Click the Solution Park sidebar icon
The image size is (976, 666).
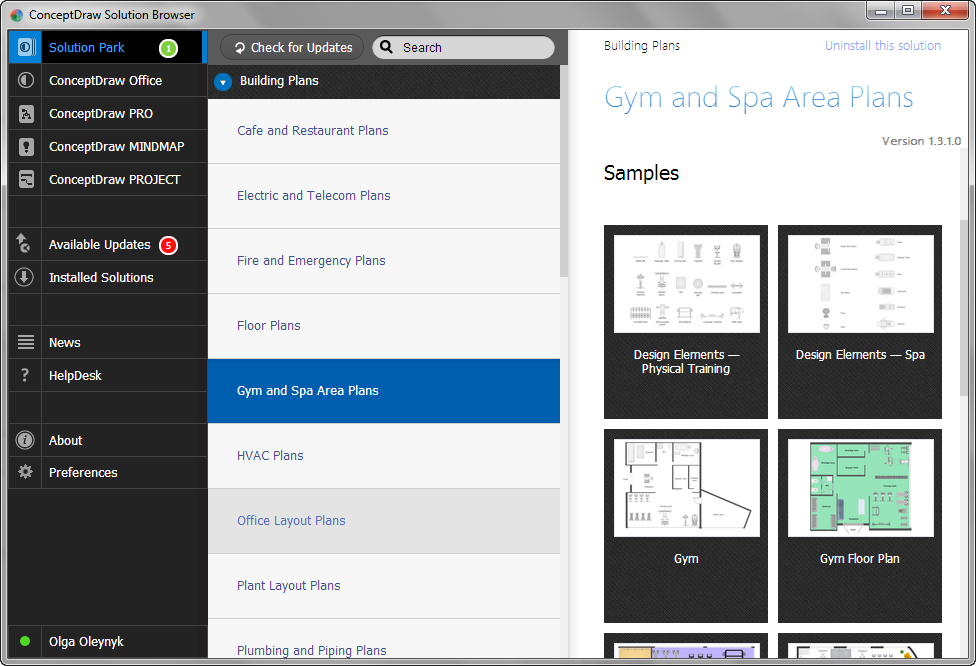(x=26, y=47)
